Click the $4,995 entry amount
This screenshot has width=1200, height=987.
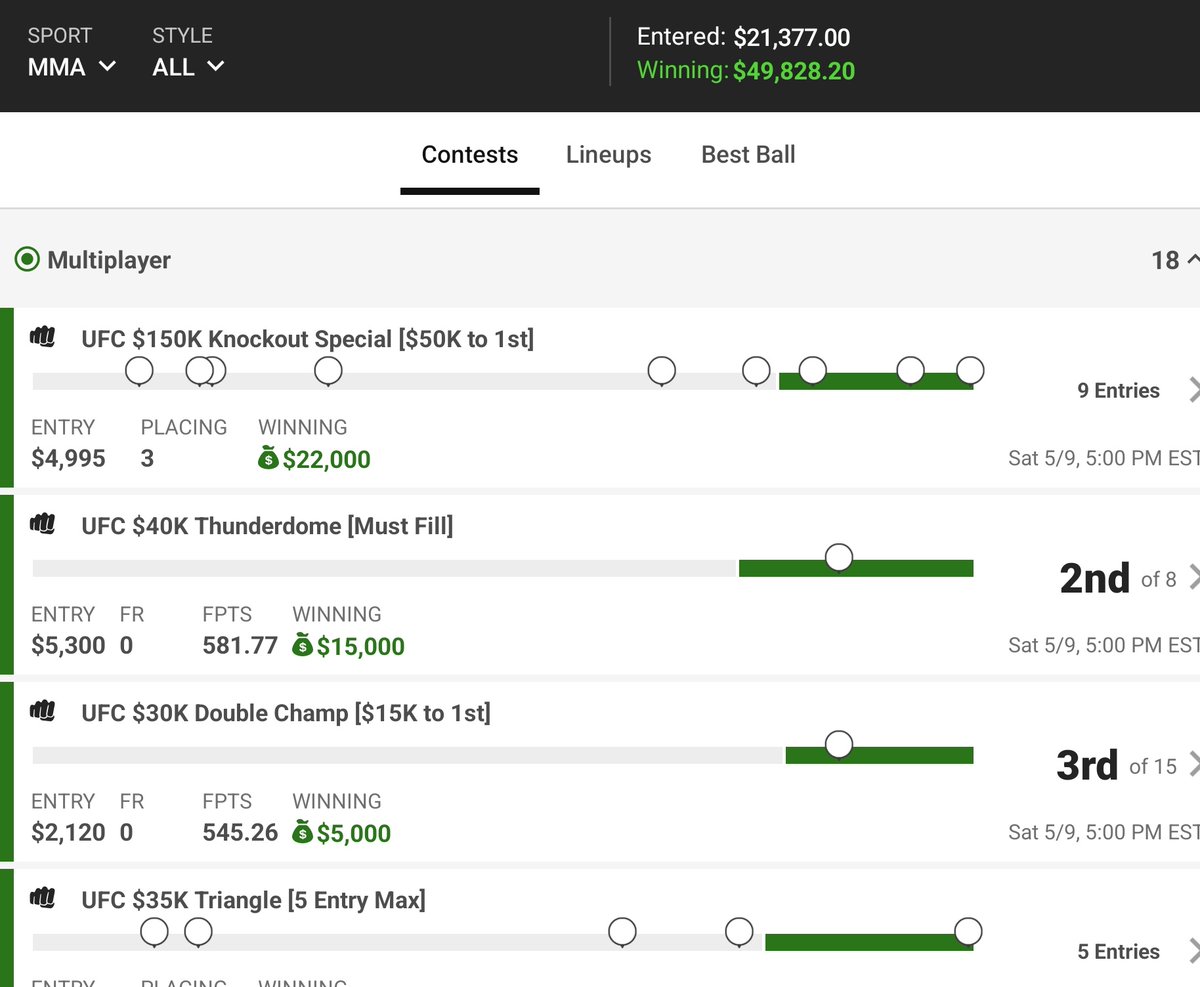coord(68,459)
